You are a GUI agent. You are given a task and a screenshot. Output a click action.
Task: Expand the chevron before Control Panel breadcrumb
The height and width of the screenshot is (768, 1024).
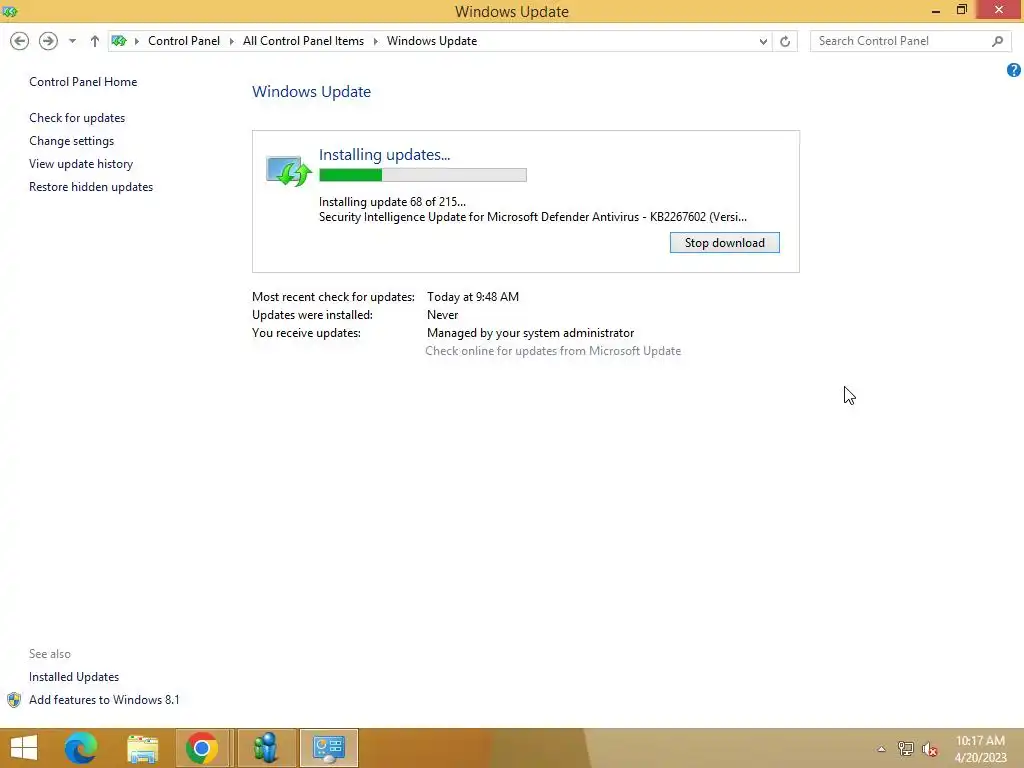click(136, 41)
